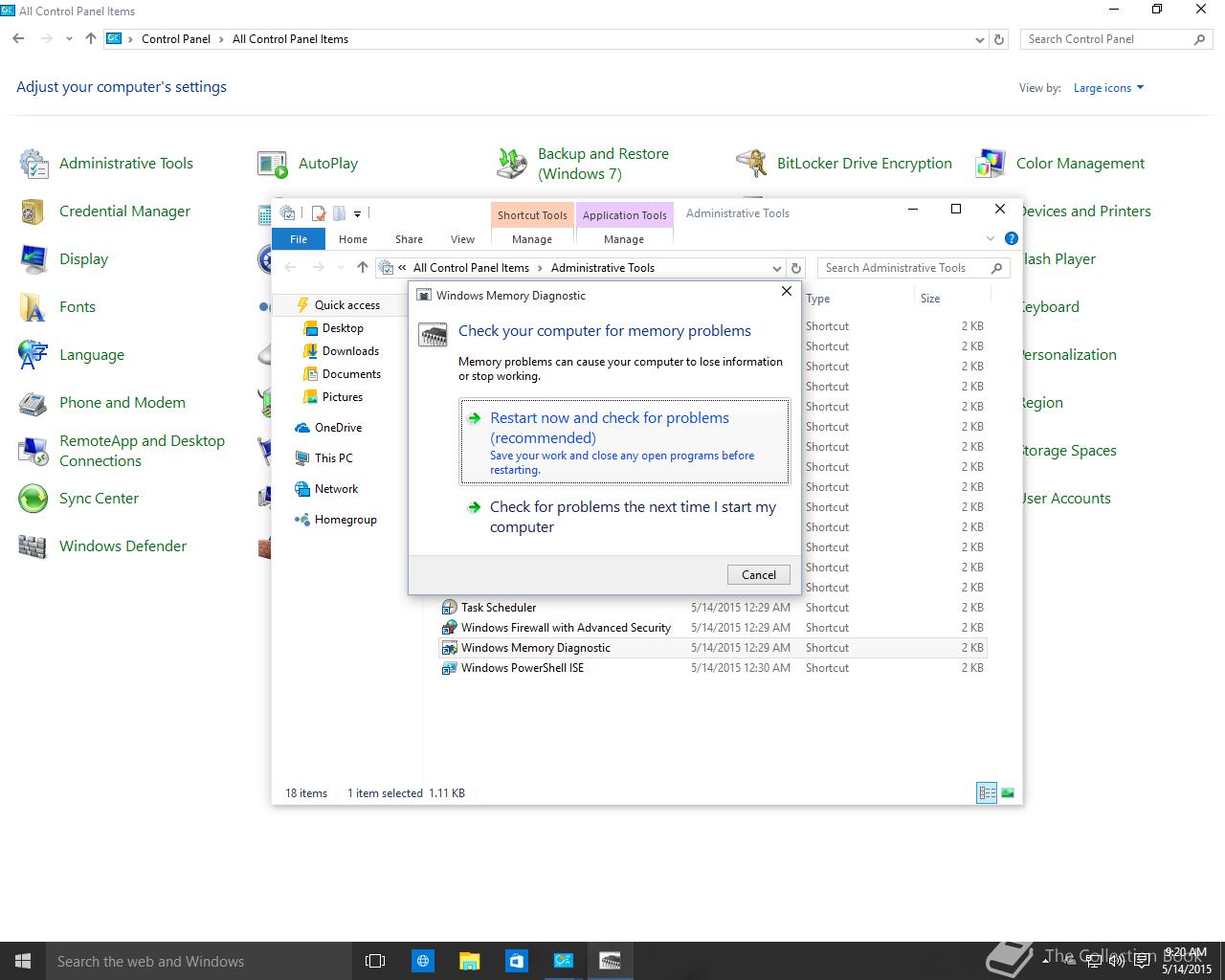
Task: Switch to the Share ribbon tab
Action: click(x=409, y=239)
